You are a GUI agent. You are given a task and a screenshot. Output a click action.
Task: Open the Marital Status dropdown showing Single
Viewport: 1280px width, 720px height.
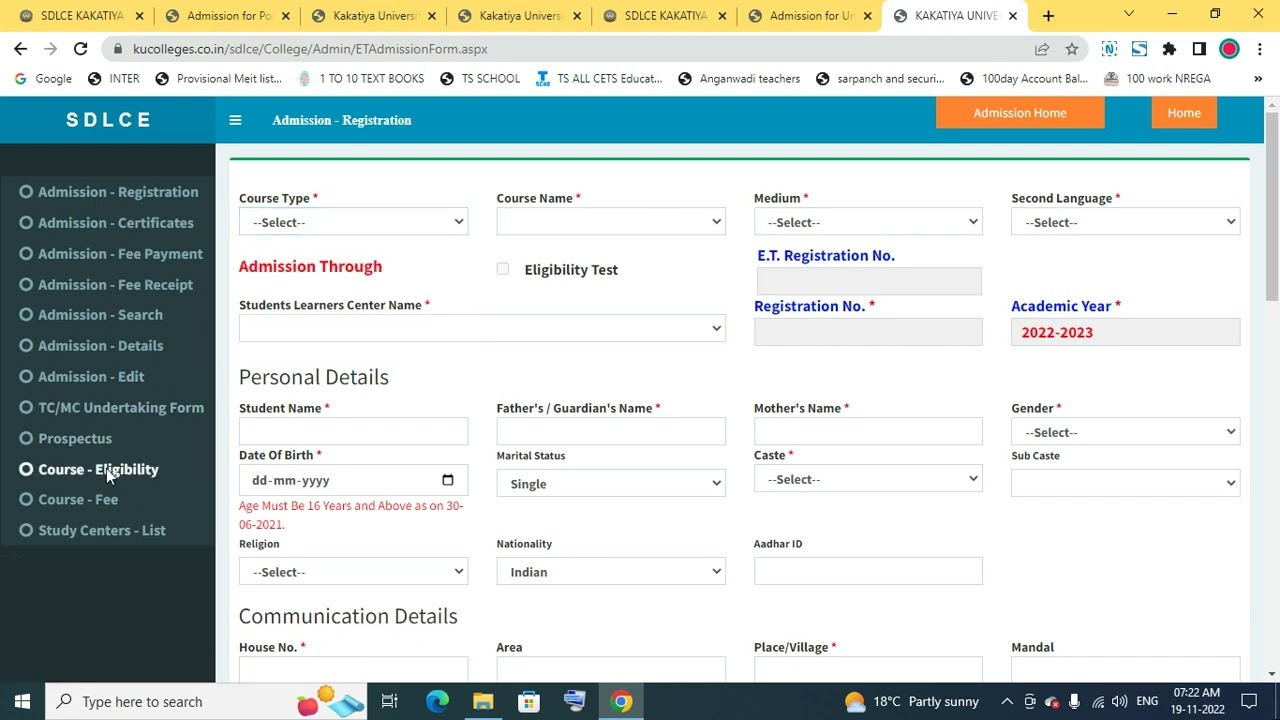[610, 483]
